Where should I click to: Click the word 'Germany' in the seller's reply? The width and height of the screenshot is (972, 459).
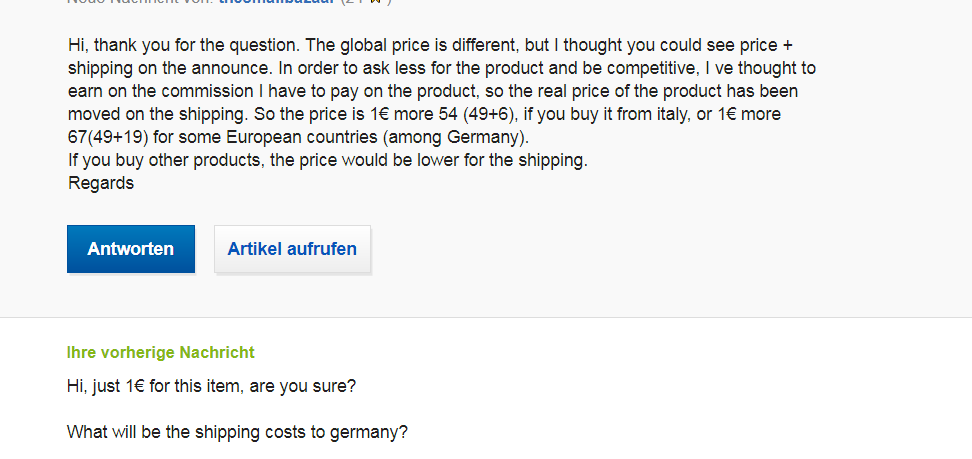pos(492,137)
